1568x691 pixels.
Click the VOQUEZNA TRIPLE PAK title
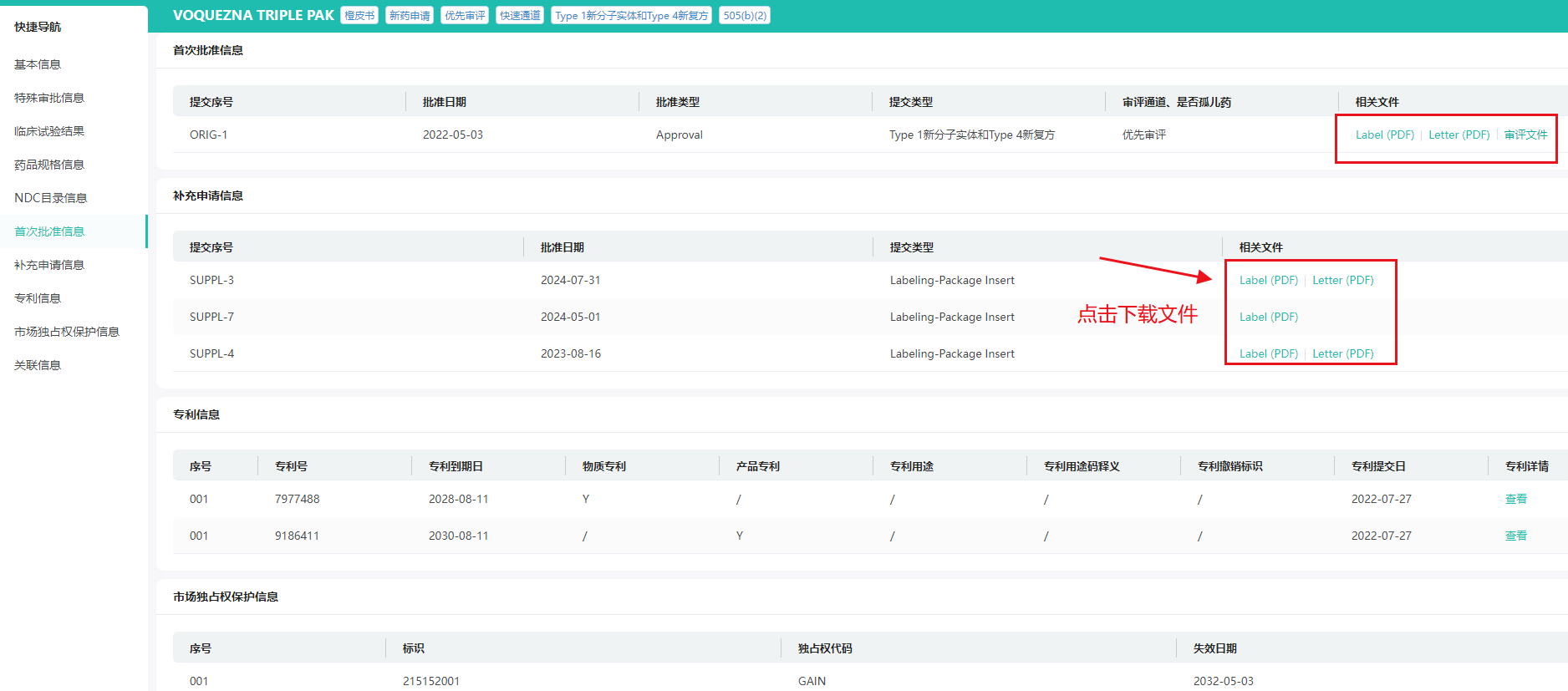click(253, 15)
